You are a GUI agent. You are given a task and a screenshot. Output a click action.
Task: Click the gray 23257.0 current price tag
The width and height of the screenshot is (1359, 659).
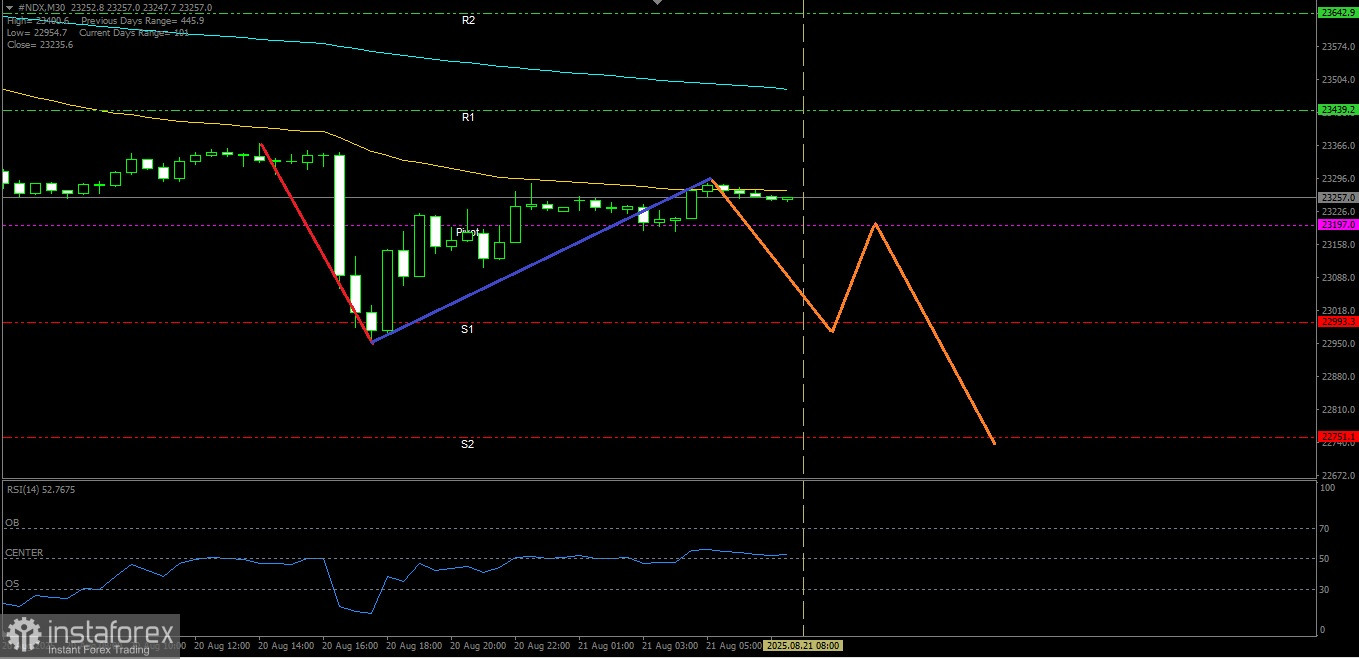point(1338,198)
